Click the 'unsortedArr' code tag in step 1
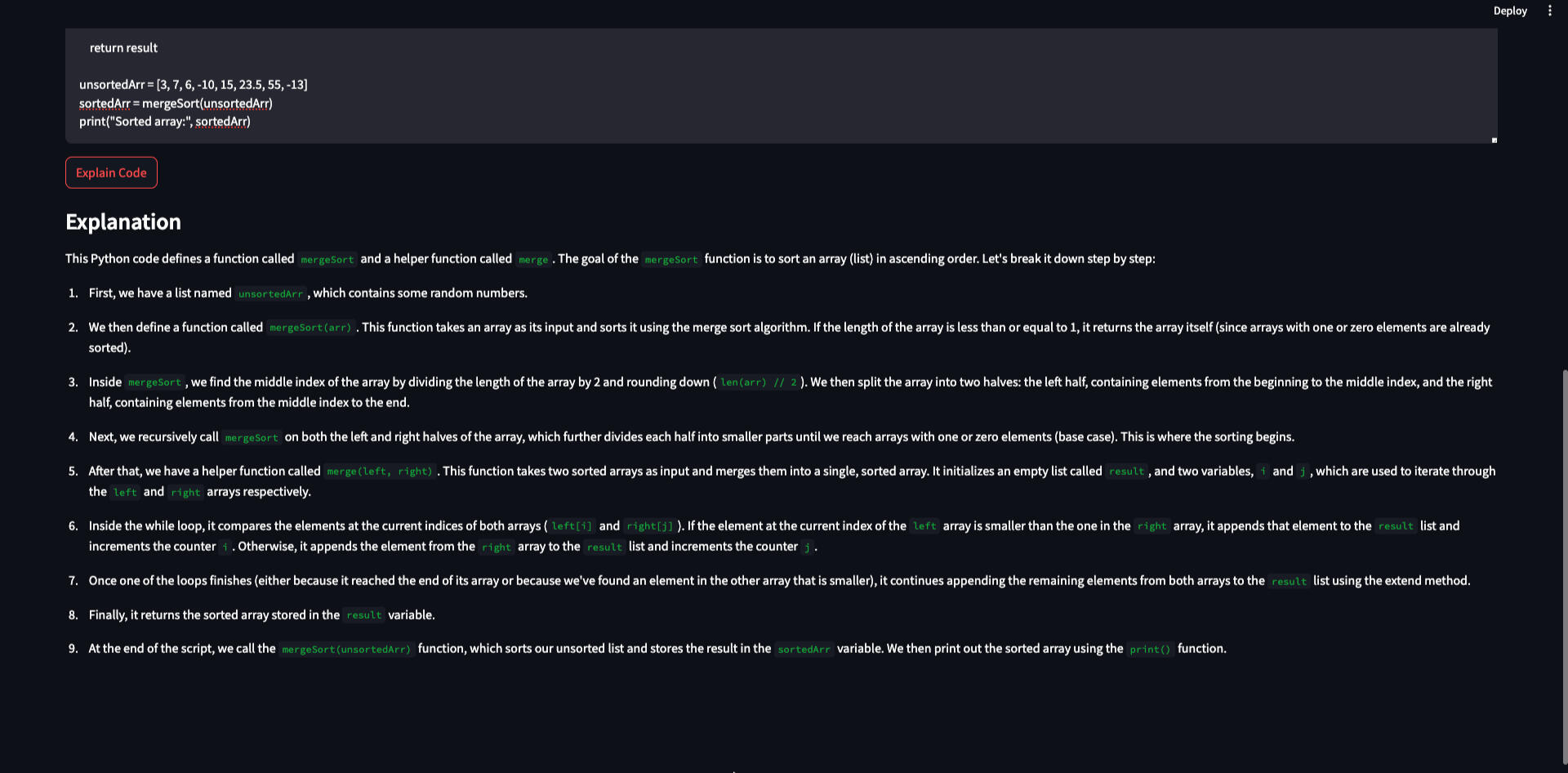 270,294
